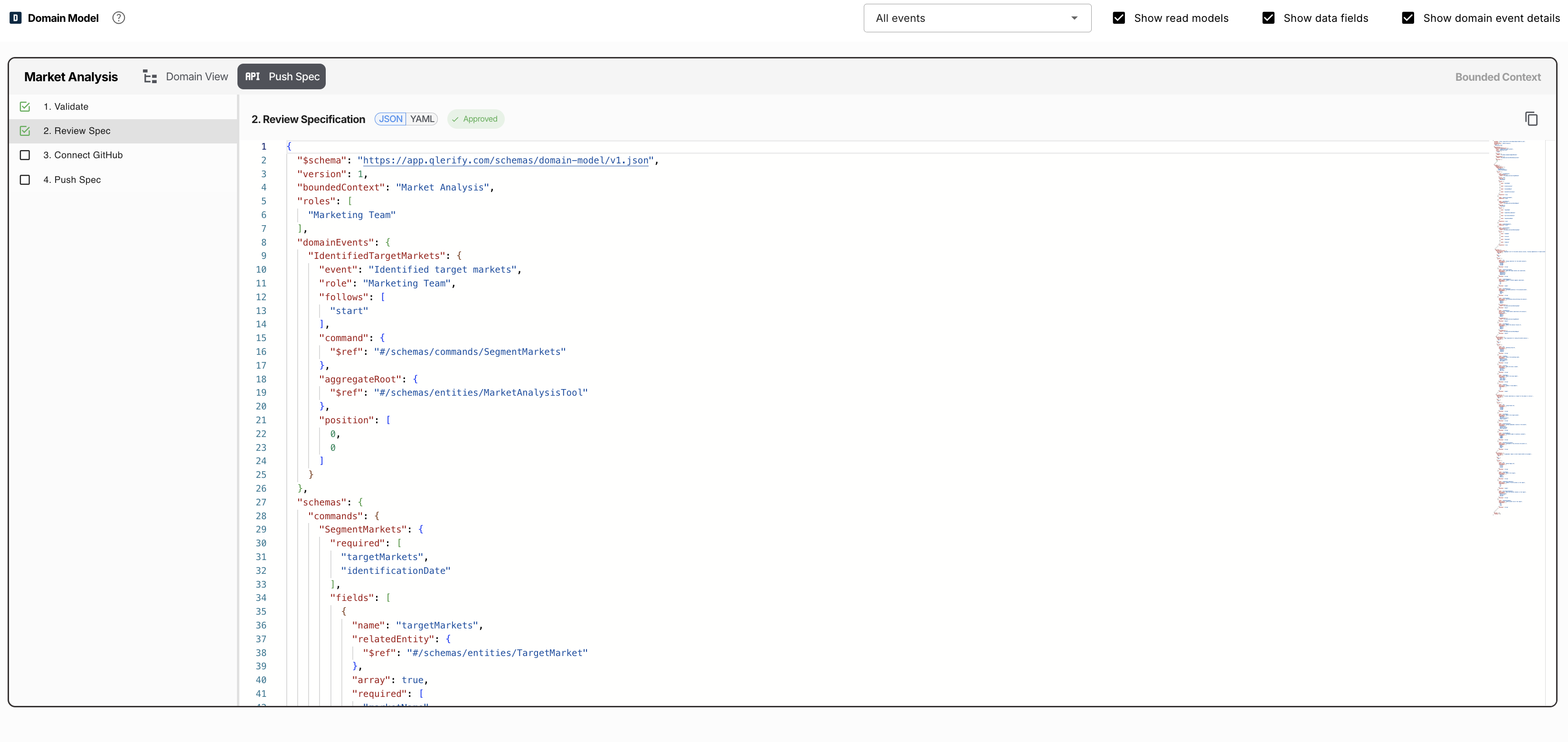Copy specification with the clipboard icon
Screen dimensions: 1568x742
(1531, 119)
